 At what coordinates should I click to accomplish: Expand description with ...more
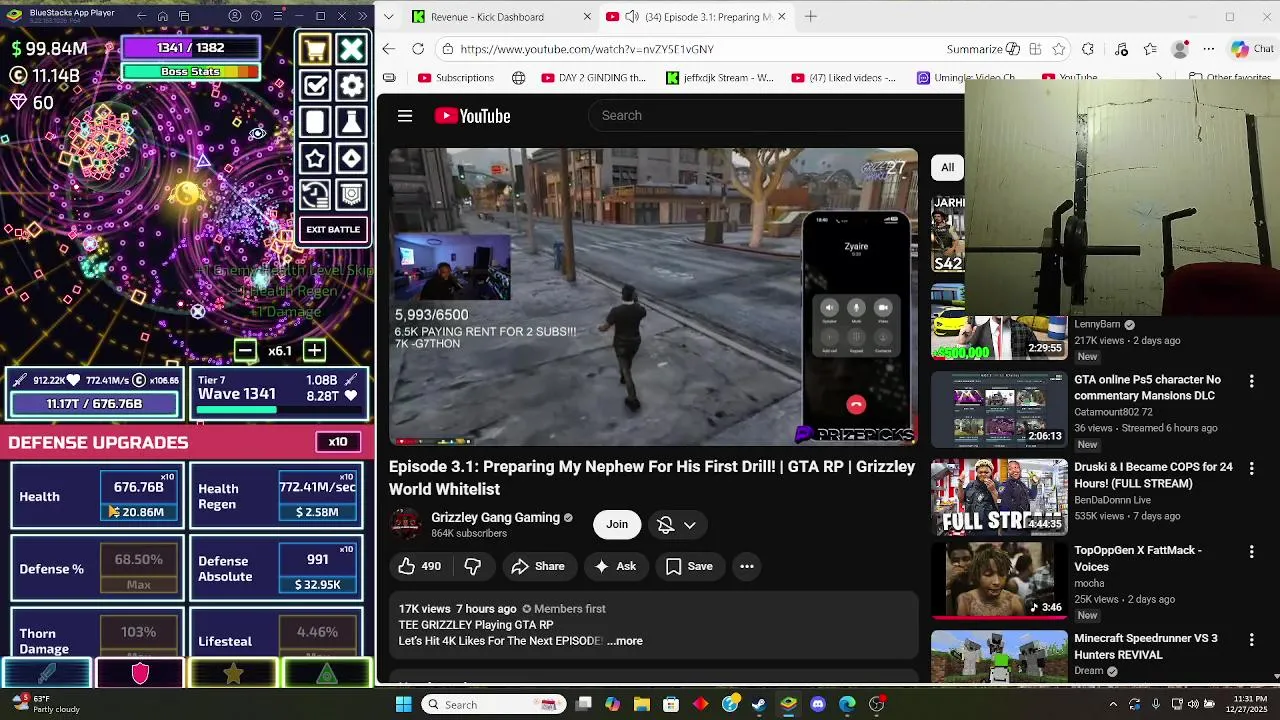(625, 641)
